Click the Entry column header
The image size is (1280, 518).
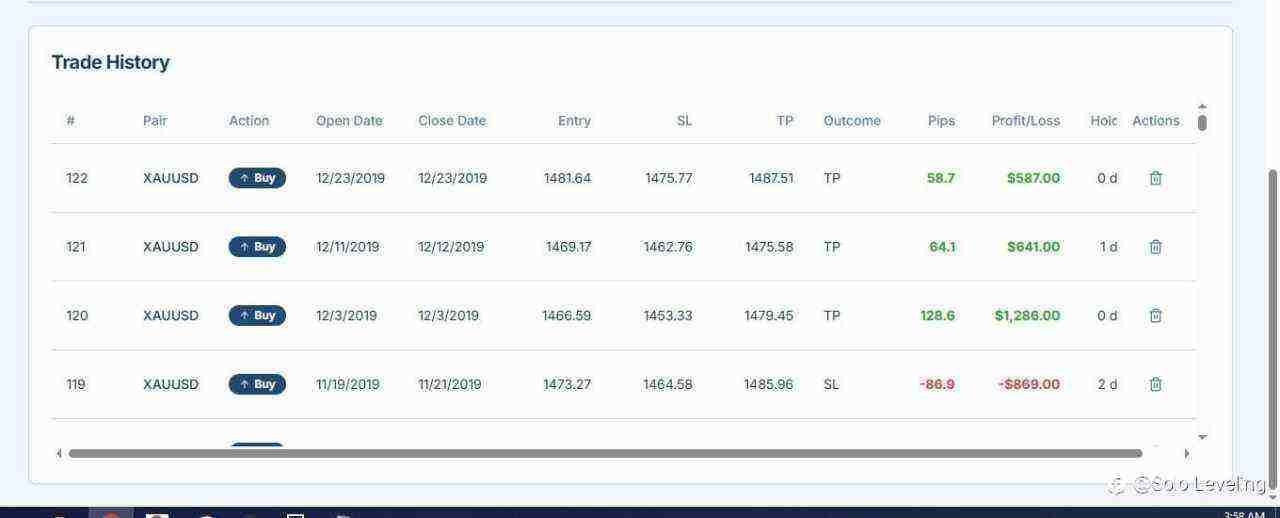coord(574,121)
